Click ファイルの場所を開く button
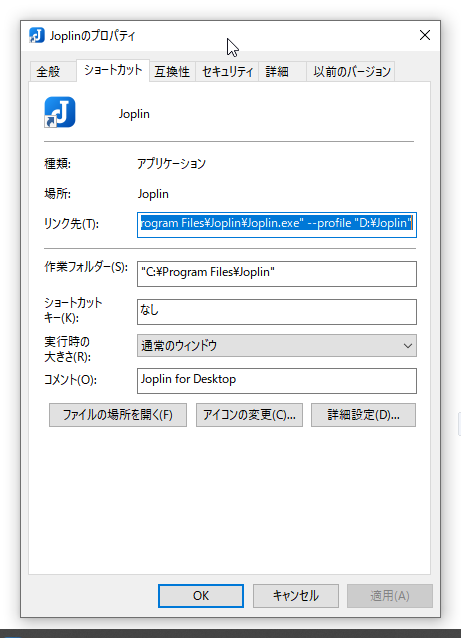 (118, 415)
